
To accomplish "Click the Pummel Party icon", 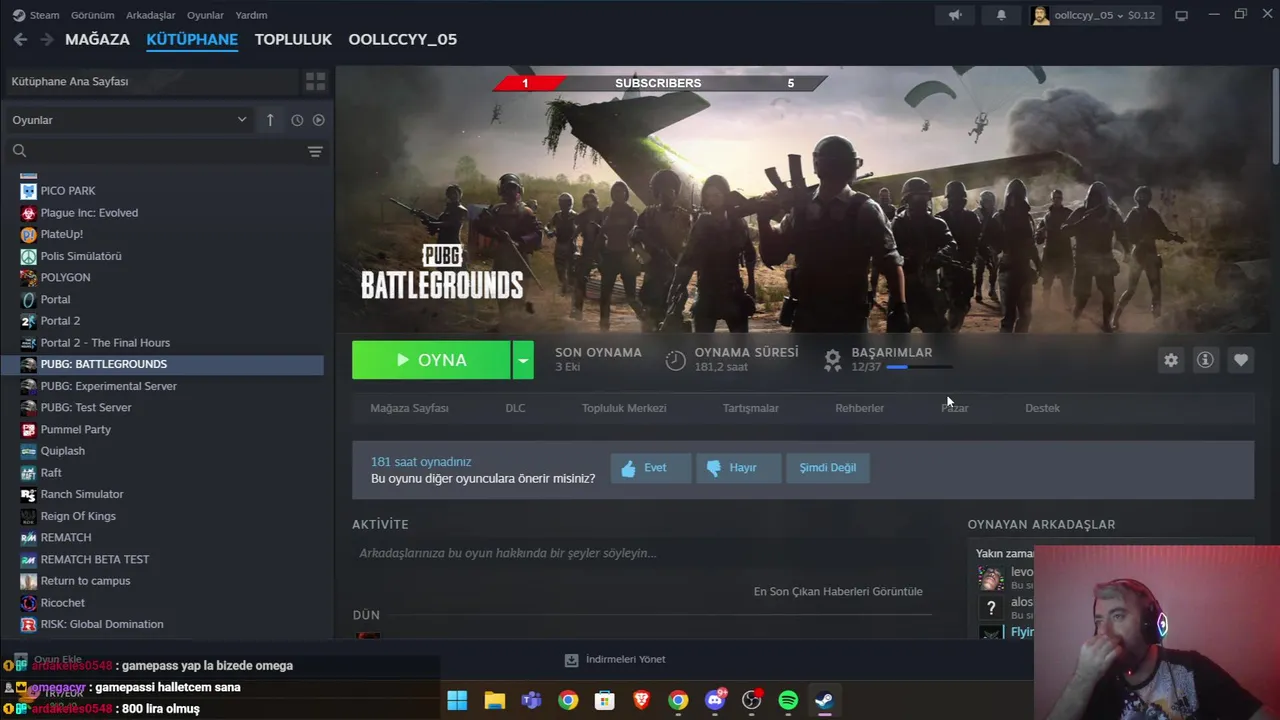I will point(28,429).
